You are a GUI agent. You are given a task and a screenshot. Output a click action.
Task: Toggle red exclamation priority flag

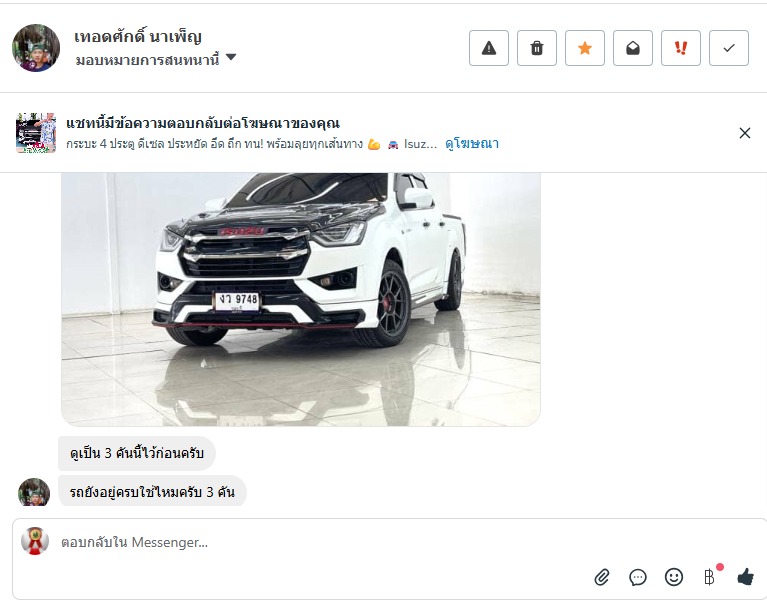point(680,48)
